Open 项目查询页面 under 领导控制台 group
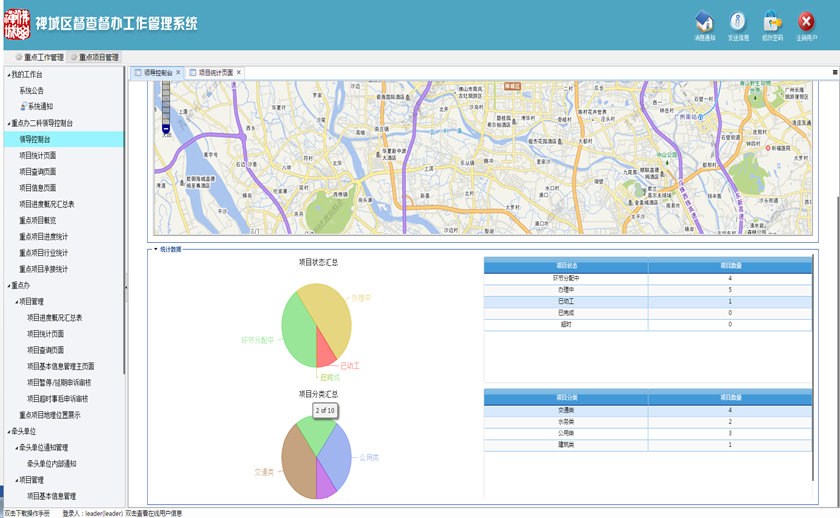840x518 pixels. (37, 172)
